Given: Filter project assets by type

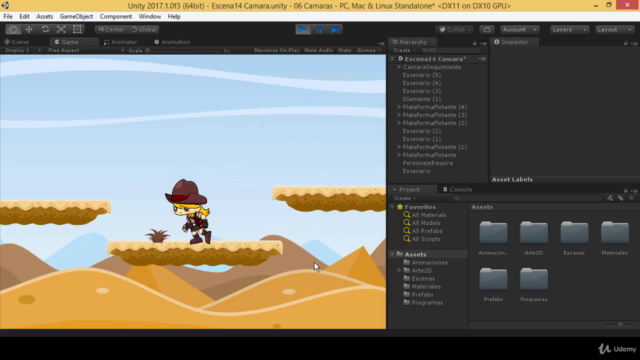Looking at the screenshot, I should coord(610,198).
